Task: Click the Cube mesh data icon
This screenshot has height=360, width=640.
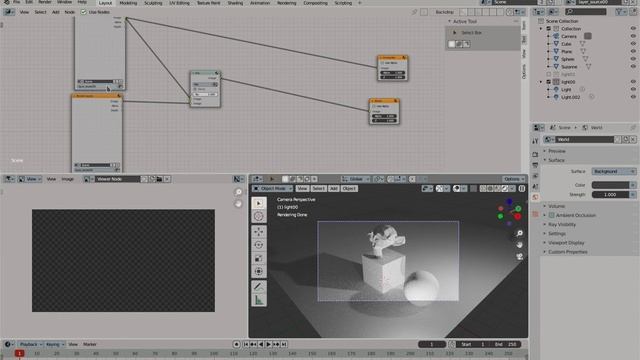Action: pyautogui.click(x=582, y=44)
